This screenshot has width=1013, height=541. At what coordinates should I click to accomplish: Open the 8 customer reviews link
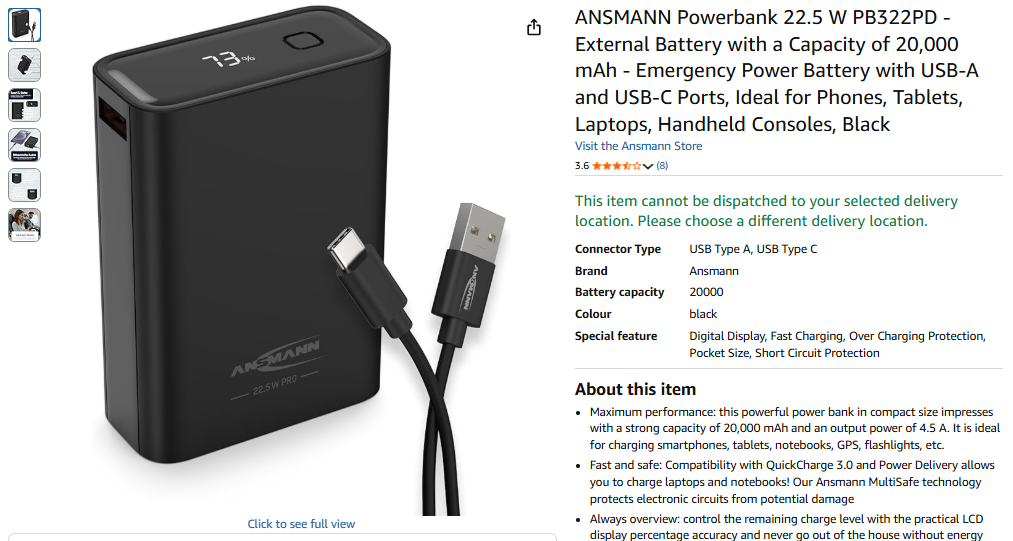tap(662, 166)
